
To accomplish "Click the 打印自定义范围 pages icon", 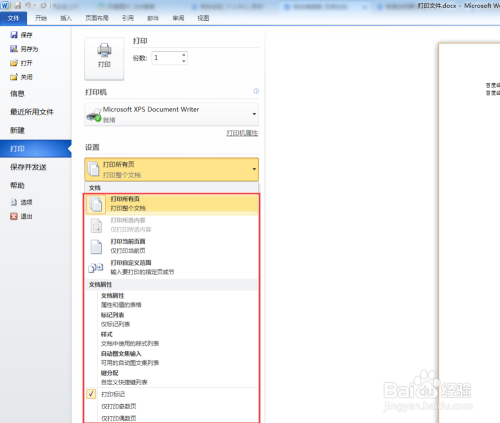I will click(x=96, y=268).
